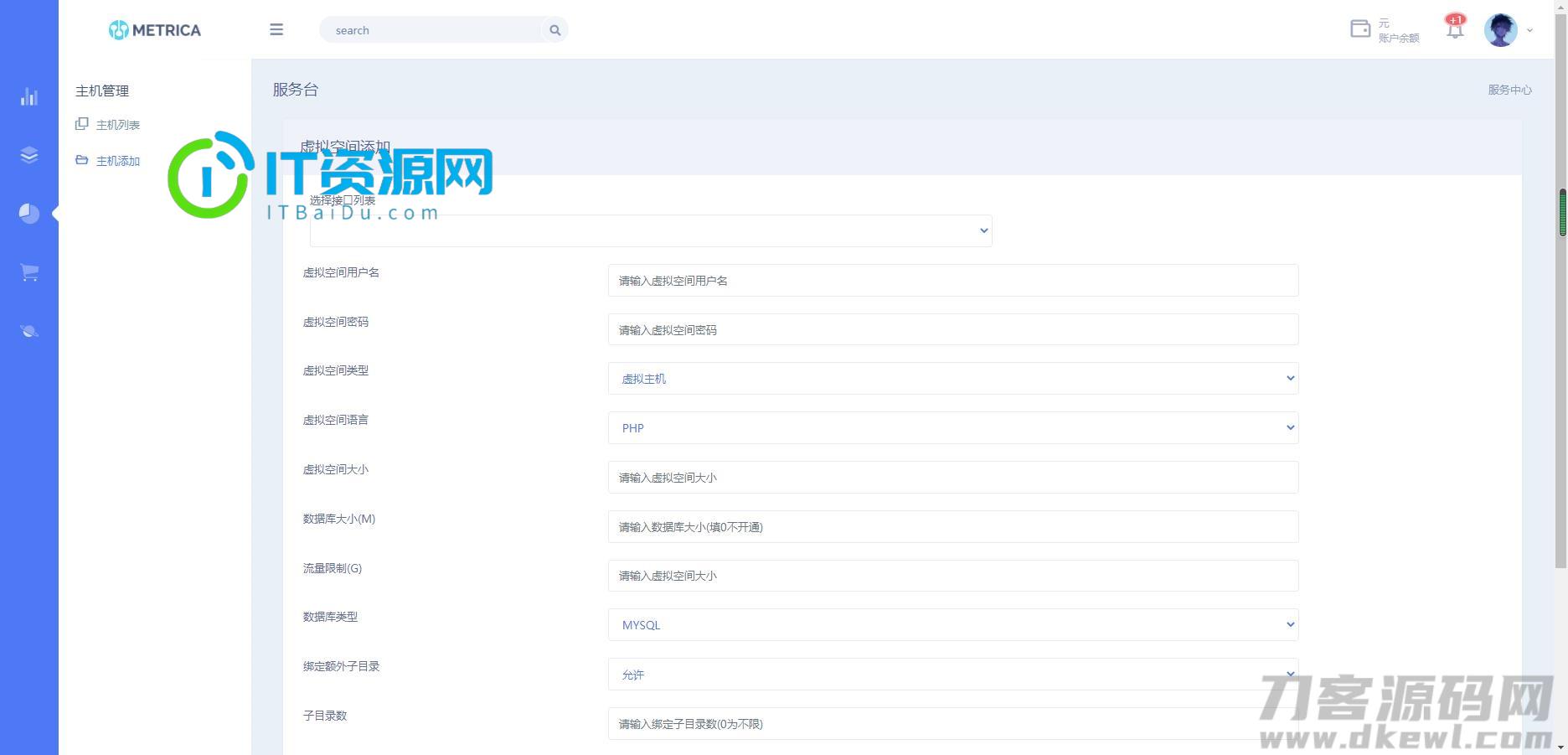Go to 主机列表 menu item
1568x755 pixels.
click(117, 125)
